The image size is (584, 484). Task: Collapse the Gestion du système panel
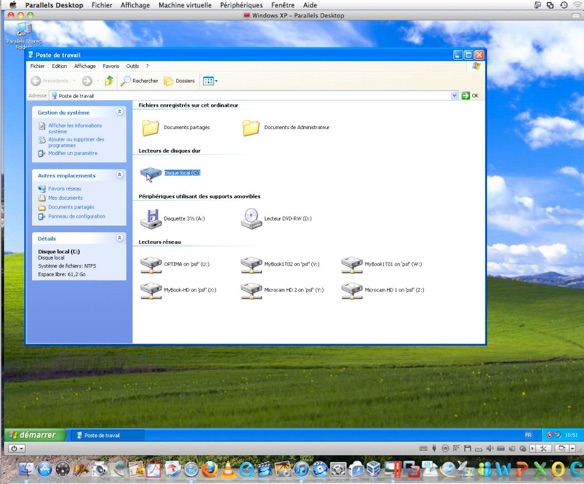[120, 112]
